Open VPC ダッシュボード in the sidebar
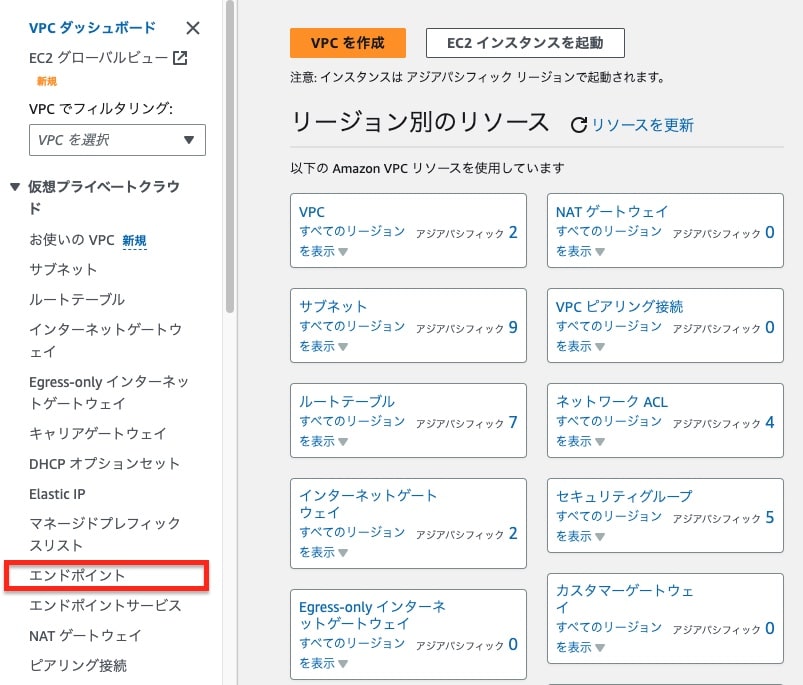The image size is (803, 685). pos(92,28)
